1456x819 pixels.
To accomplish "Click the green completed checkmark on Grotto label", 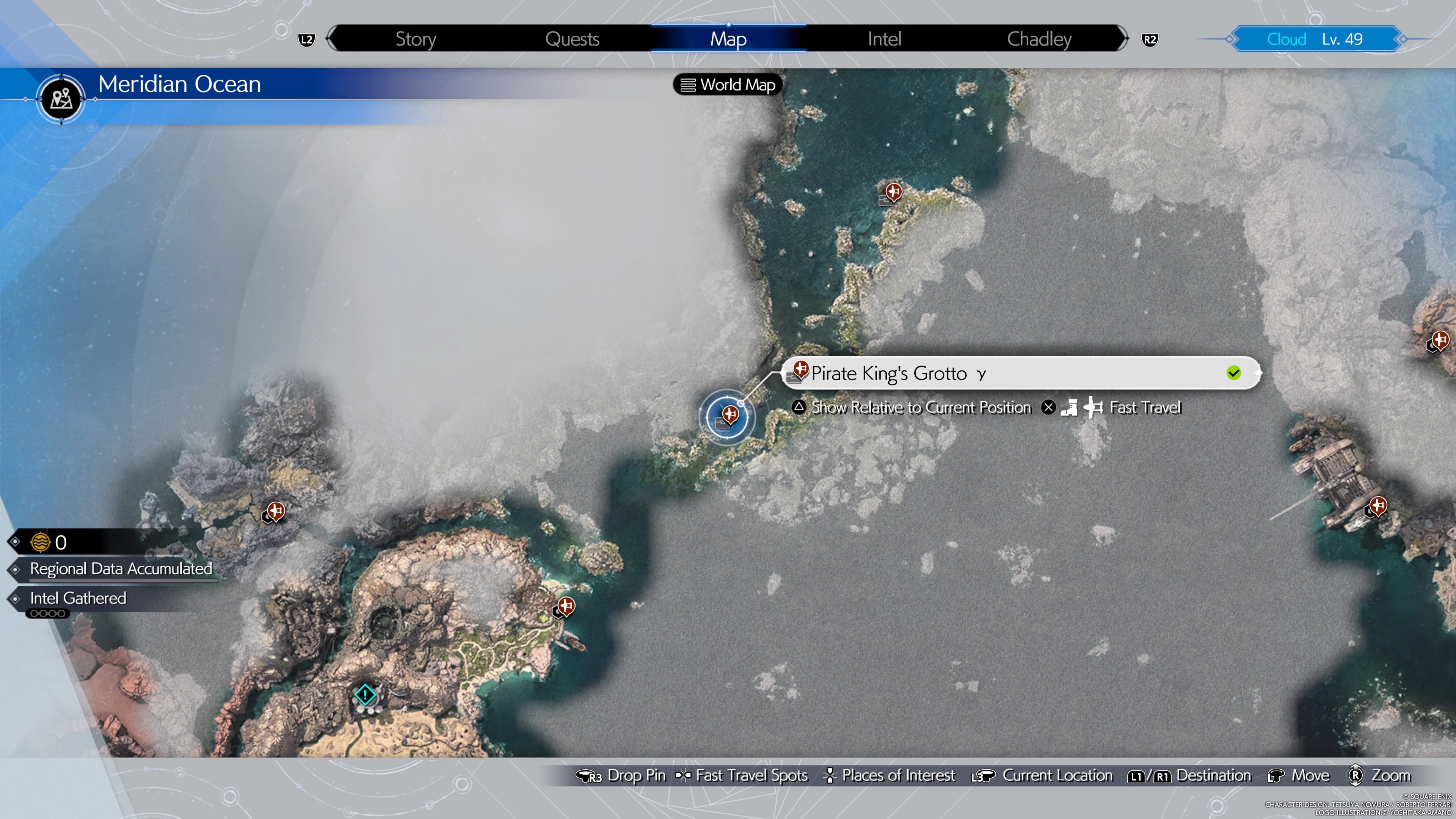I will click(x=1233, y=373).
